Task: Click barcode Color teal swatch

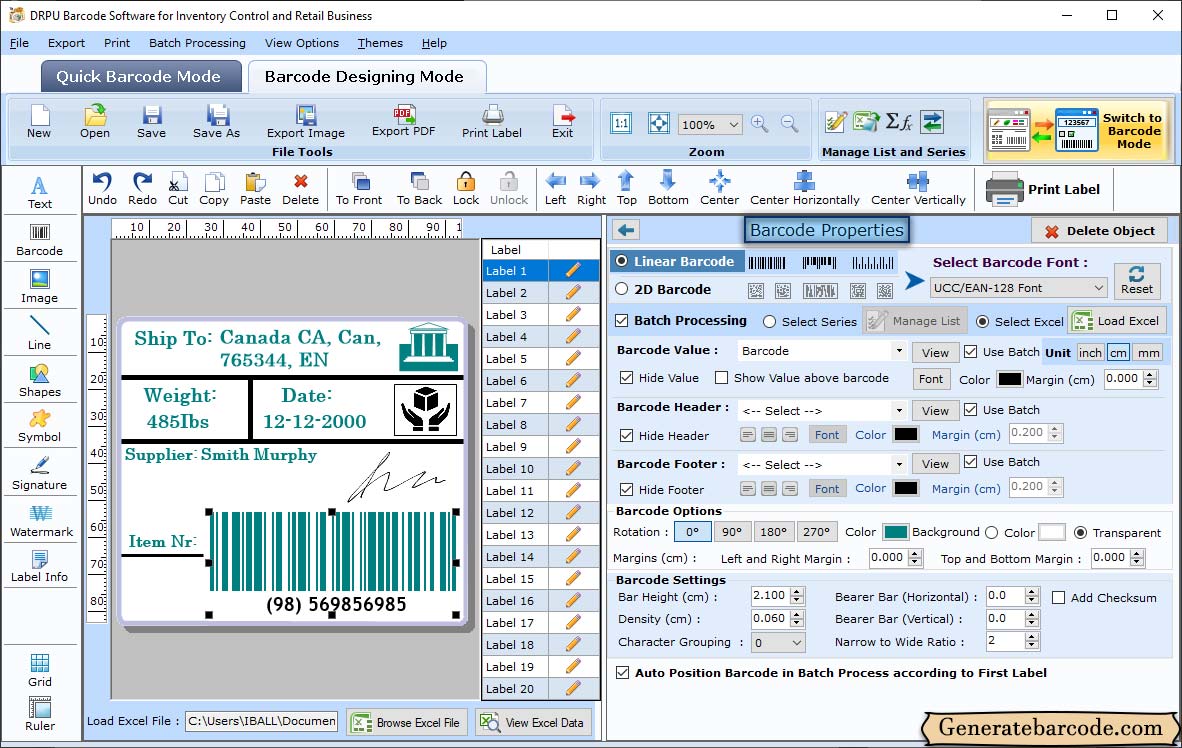Action: click(x=895, y=532)
